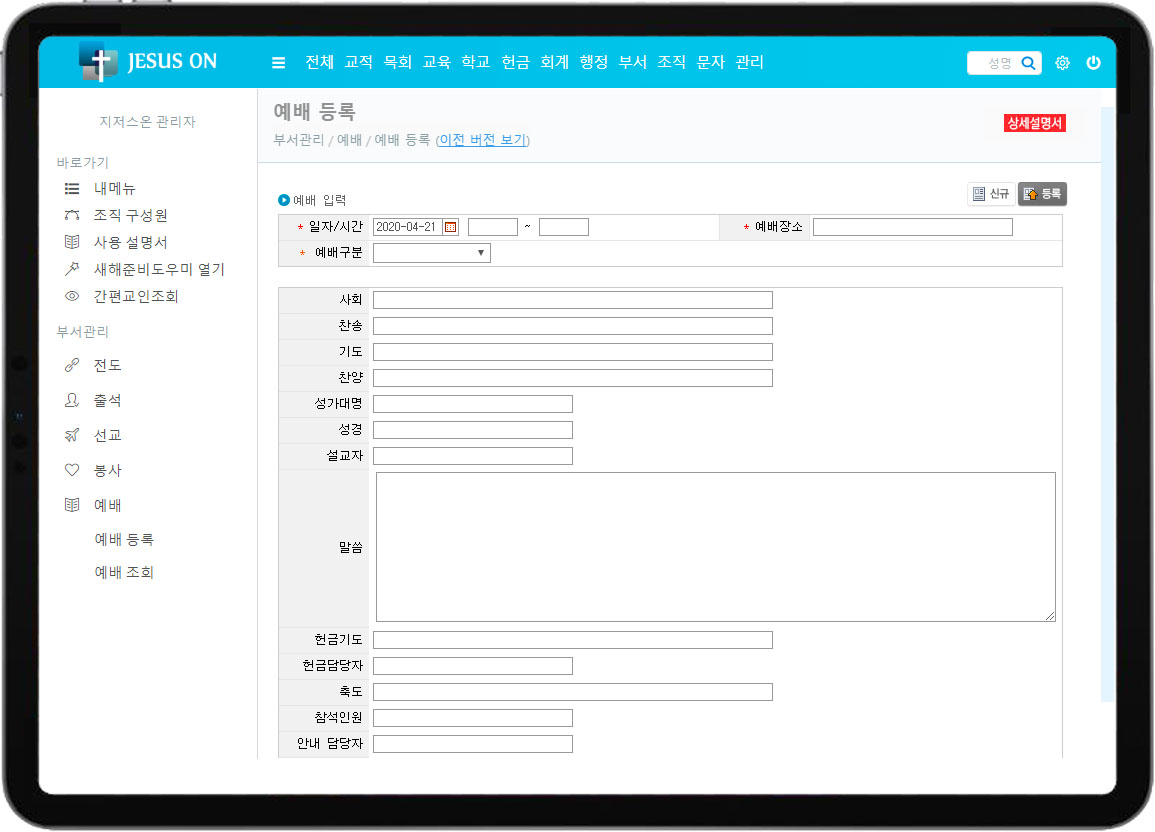Click the 신규 button

(x=991, y=194)
